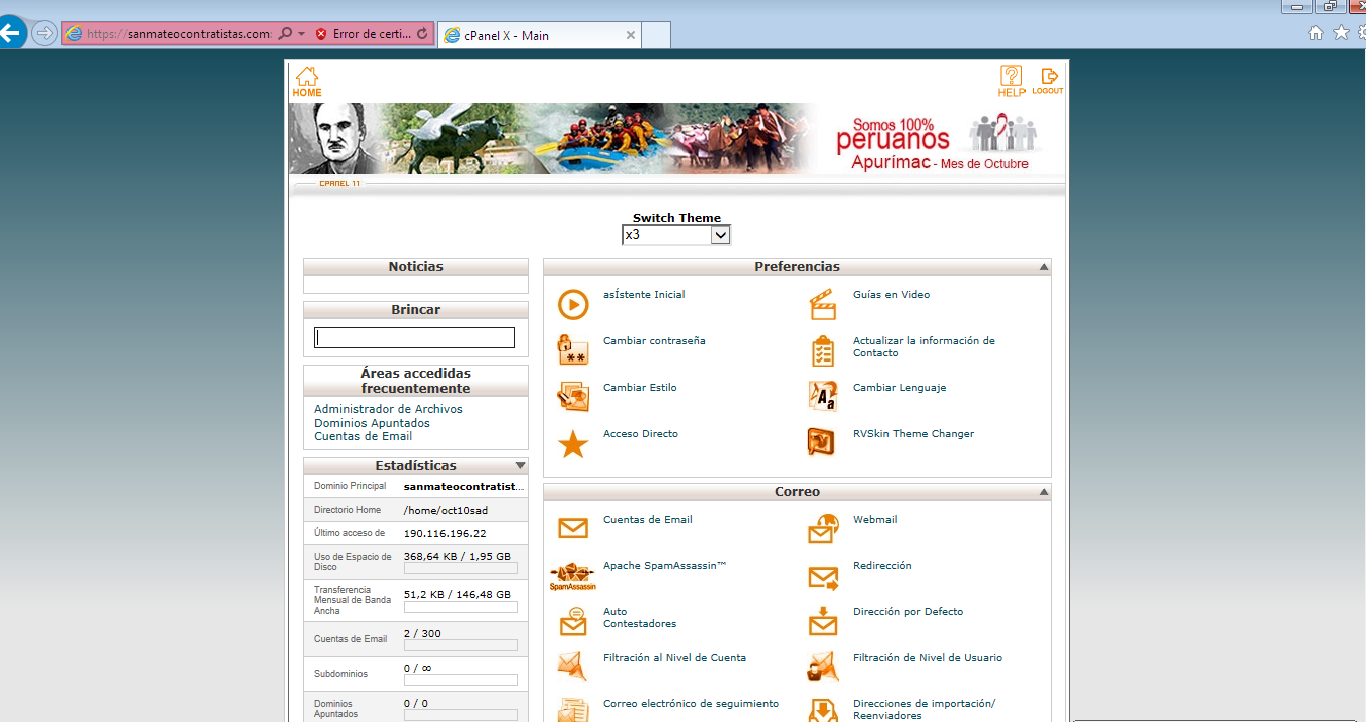Screen dimensions: 1366x722
Task: Collapse the Preferencias panel
Action: (1041, 266)
